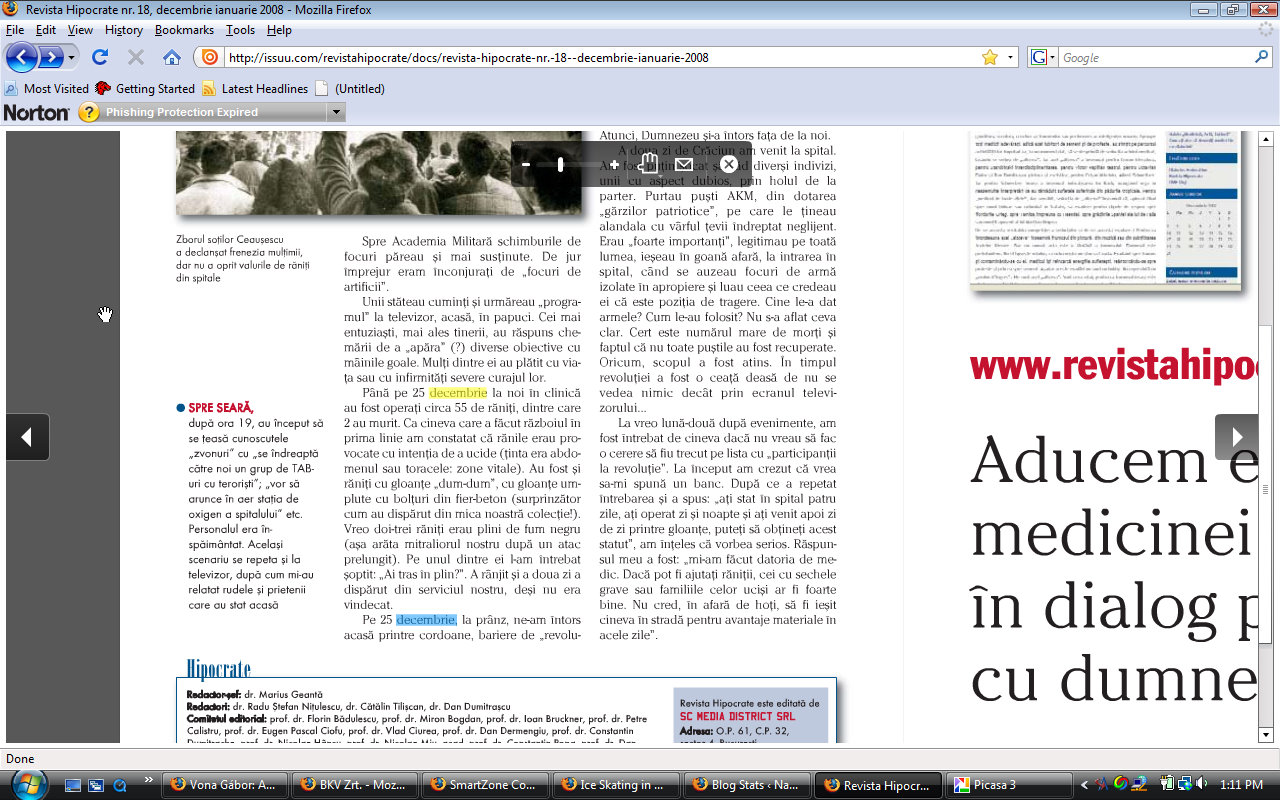Click the zoom slider handle
1280x800 pixels.
pyautogui.click(x=561, y=165)
